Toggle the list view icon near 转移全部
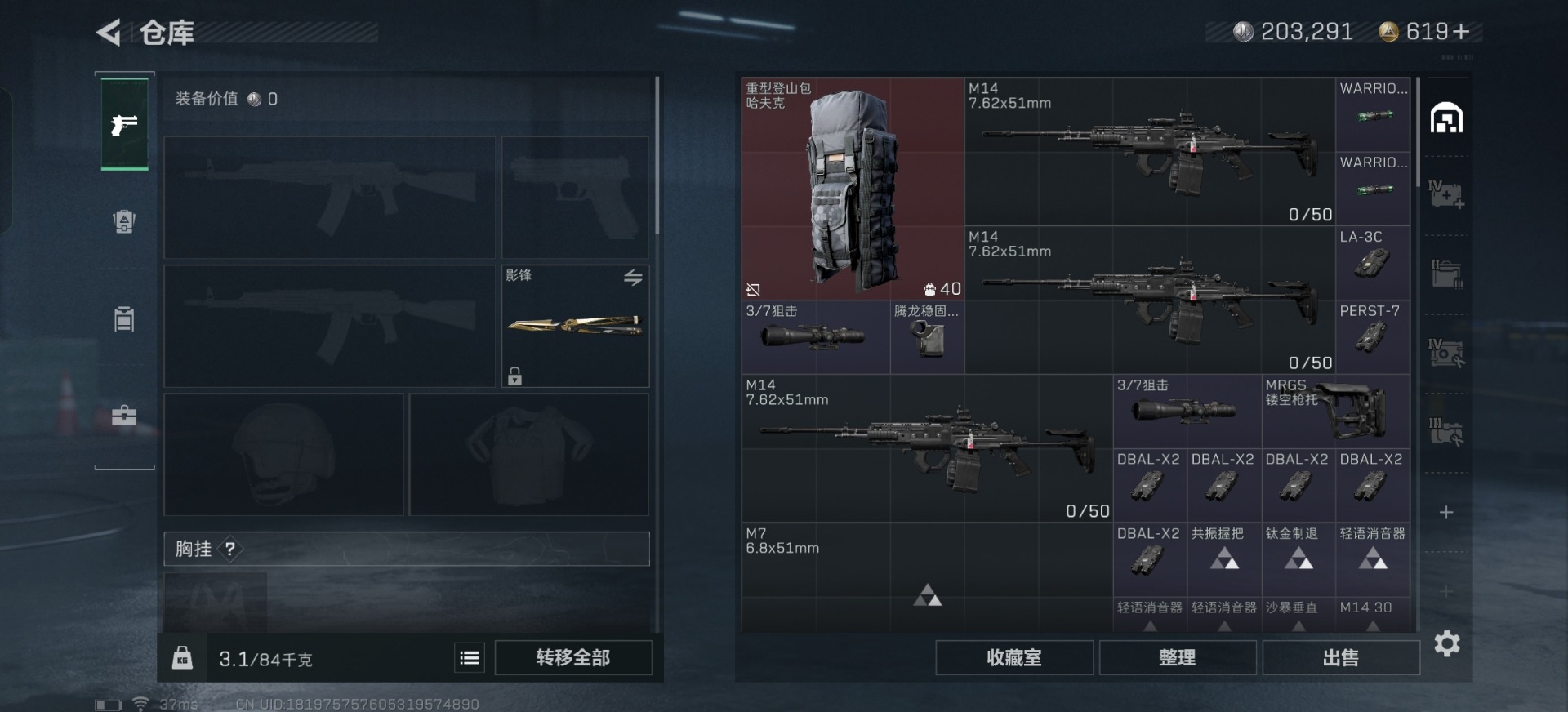The height and width of the screenshot is (712, 1568). click(x=470, y=657)
